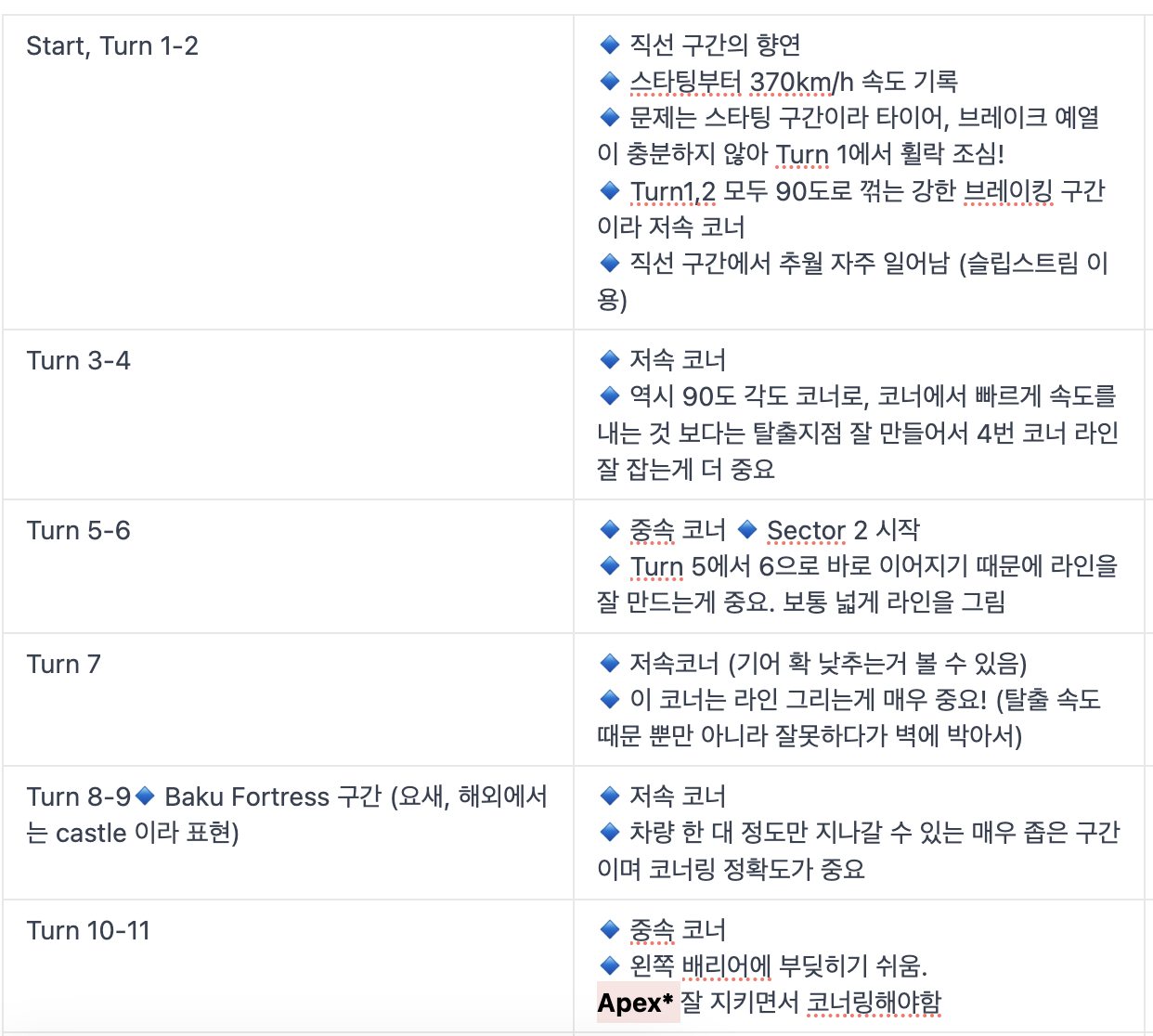
Task: Select the "Turn 3-4" row label
Action: click(79, 361)
